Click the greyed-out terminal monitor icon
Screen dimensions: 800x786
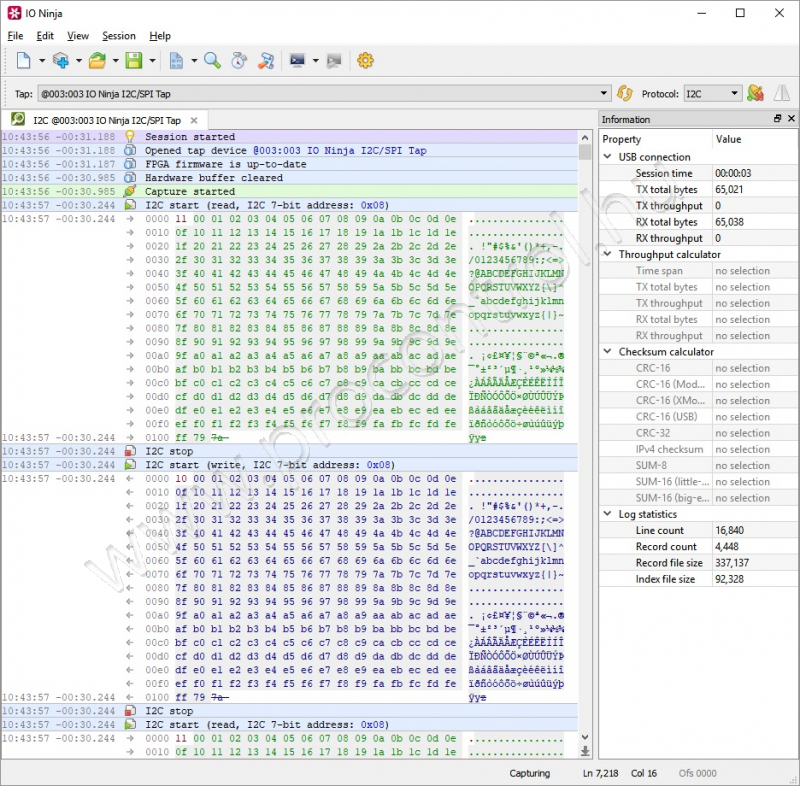[334, 61]
